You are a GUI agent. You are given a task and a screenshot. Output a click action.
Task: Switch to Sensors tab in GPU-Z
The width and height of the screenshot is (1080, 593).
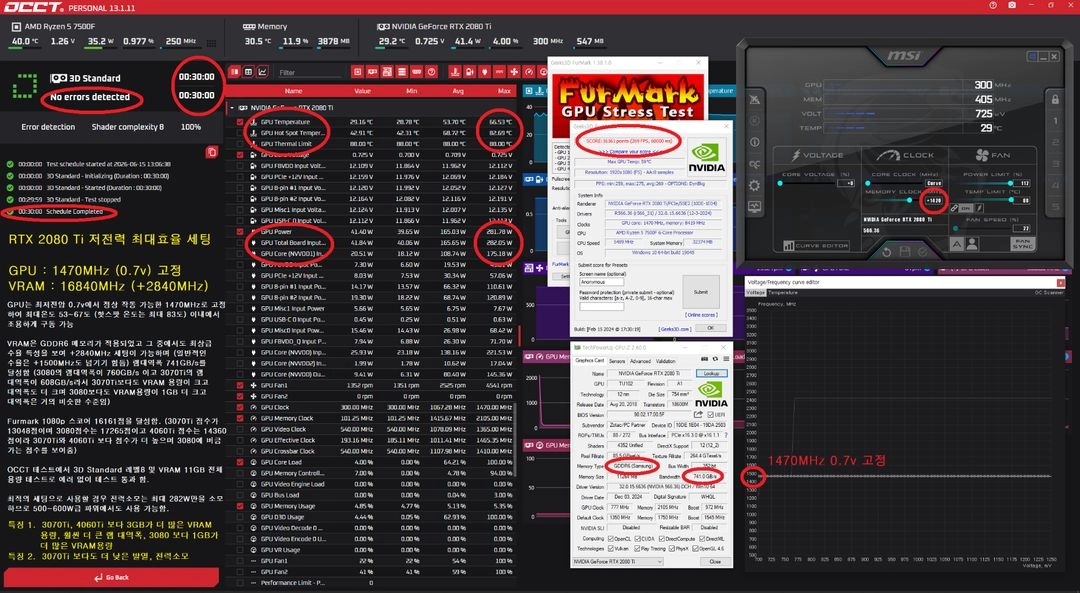point(616,360)
